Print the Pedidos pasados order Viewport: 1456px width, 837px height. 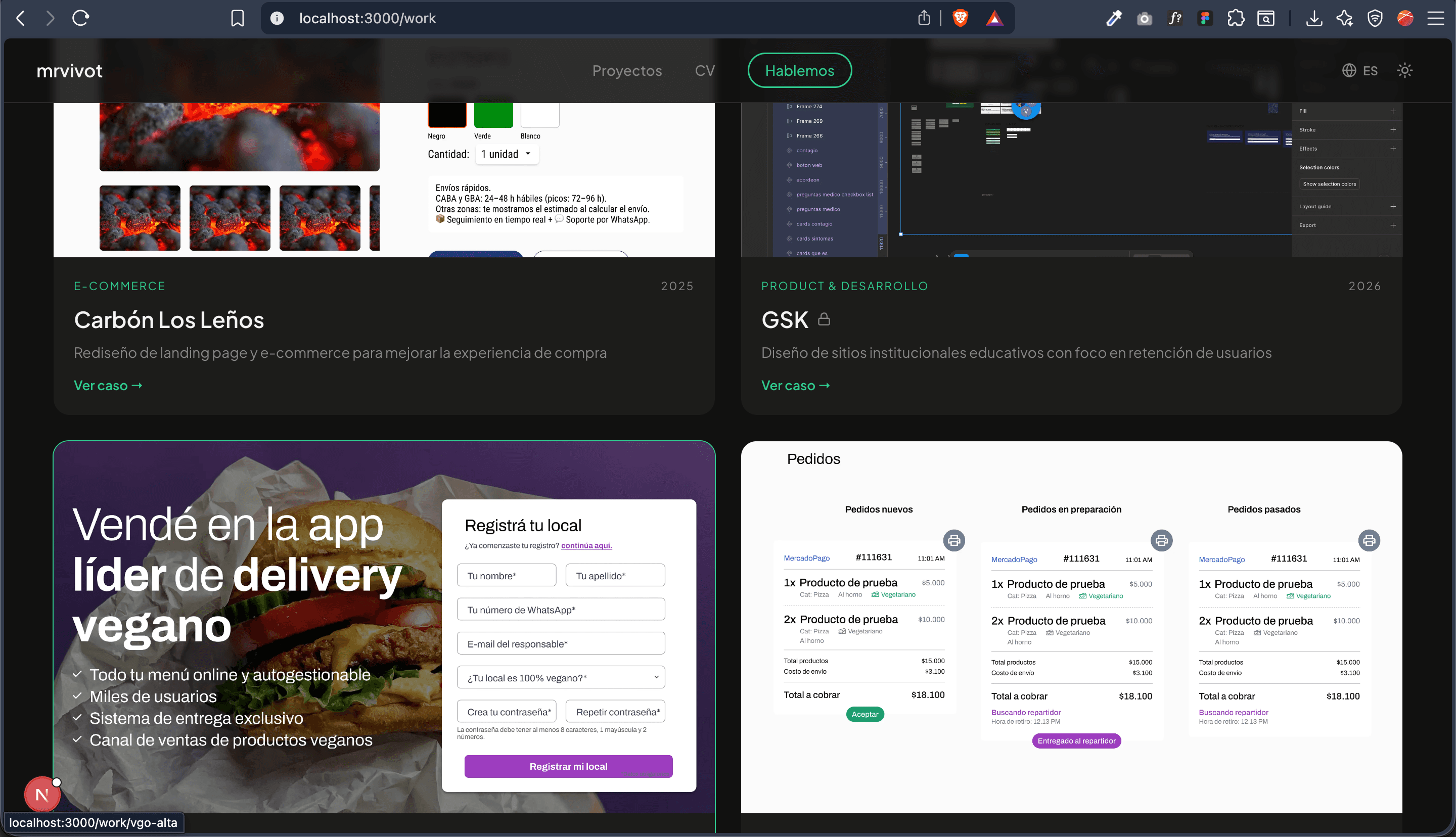[x=1369, y=540]
